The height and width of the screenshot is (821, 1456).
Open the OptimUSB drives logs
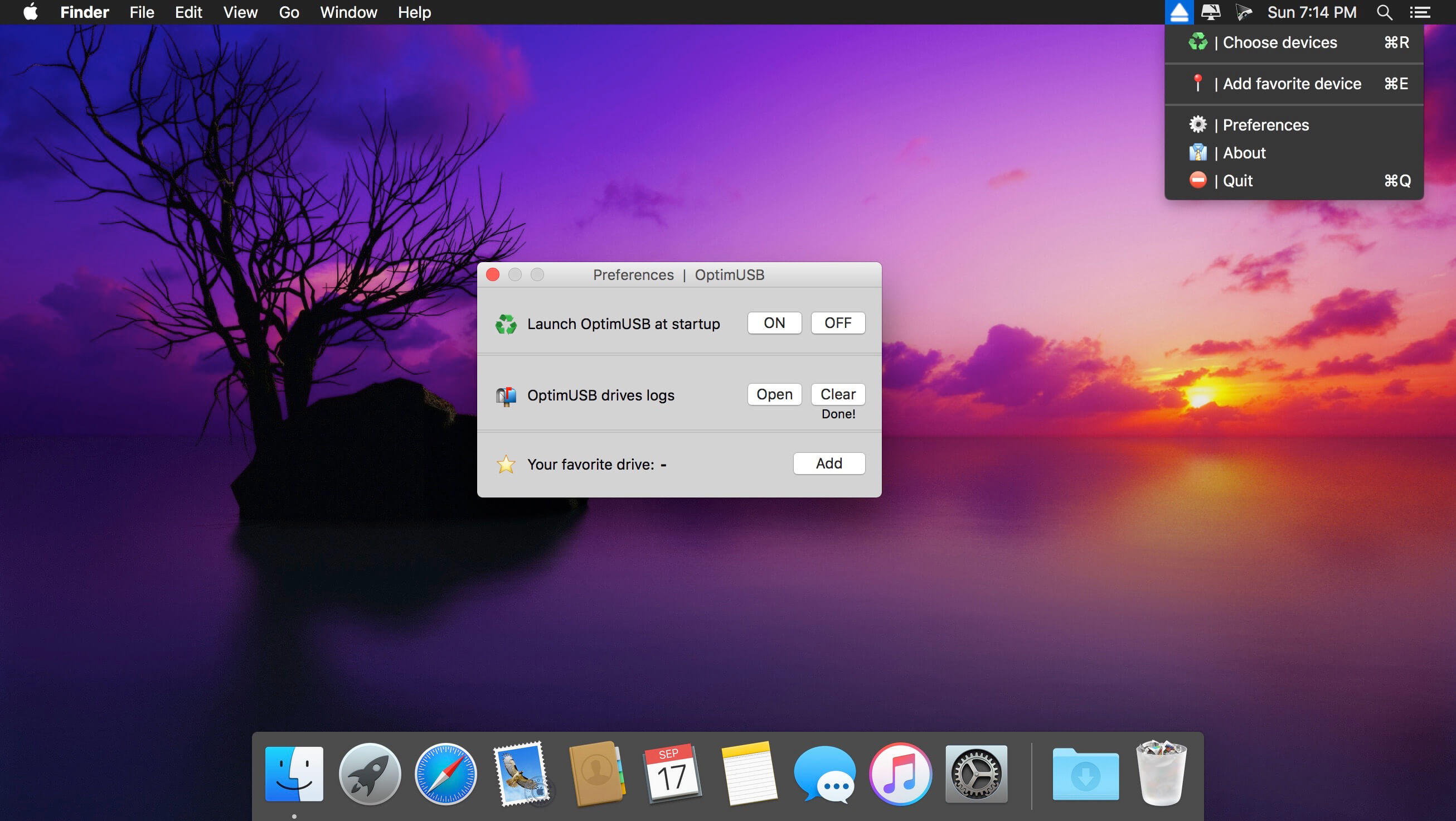774,394
